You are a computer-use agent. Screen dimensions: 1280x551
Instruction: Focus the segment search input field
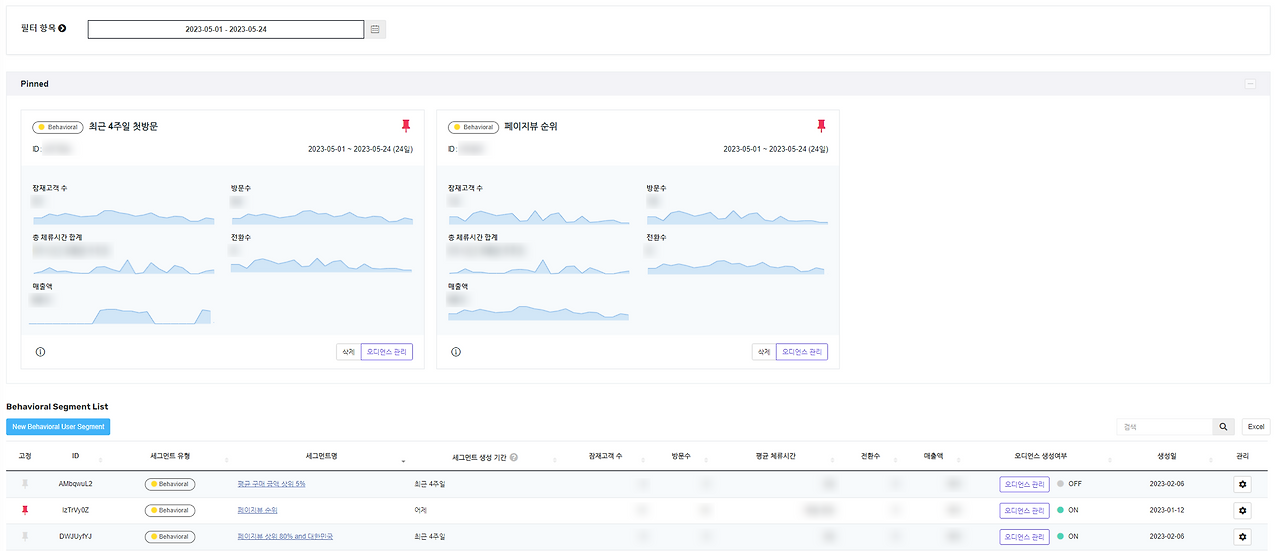coord(1165,427)
